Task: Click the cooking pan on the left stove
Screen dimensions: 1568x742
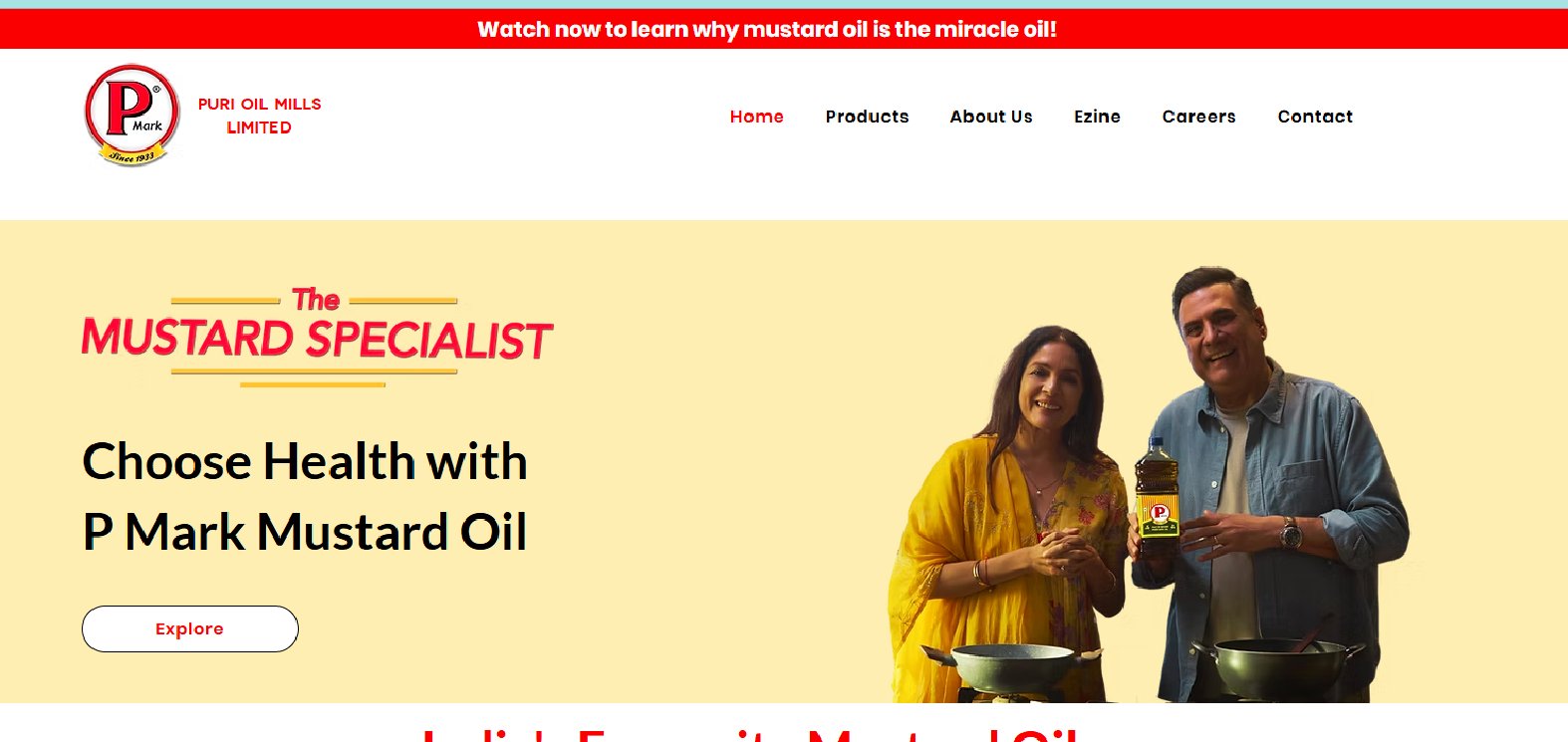Action: [1012, 665]
